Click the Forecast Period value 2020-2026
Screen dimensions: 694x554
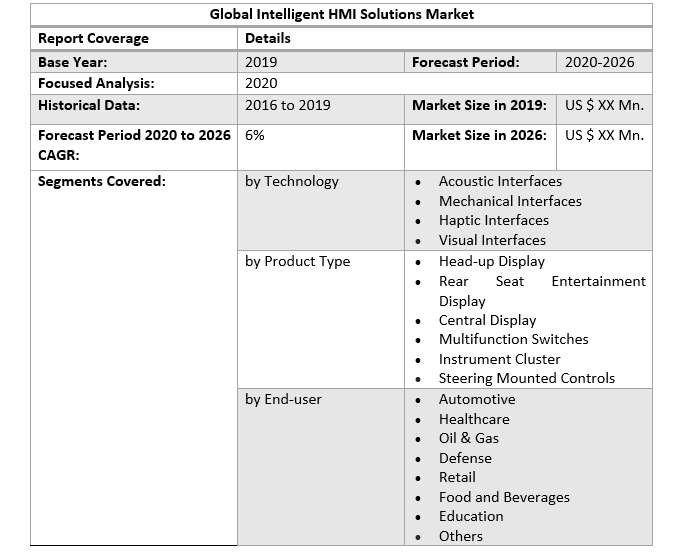(x=599, y=62)
